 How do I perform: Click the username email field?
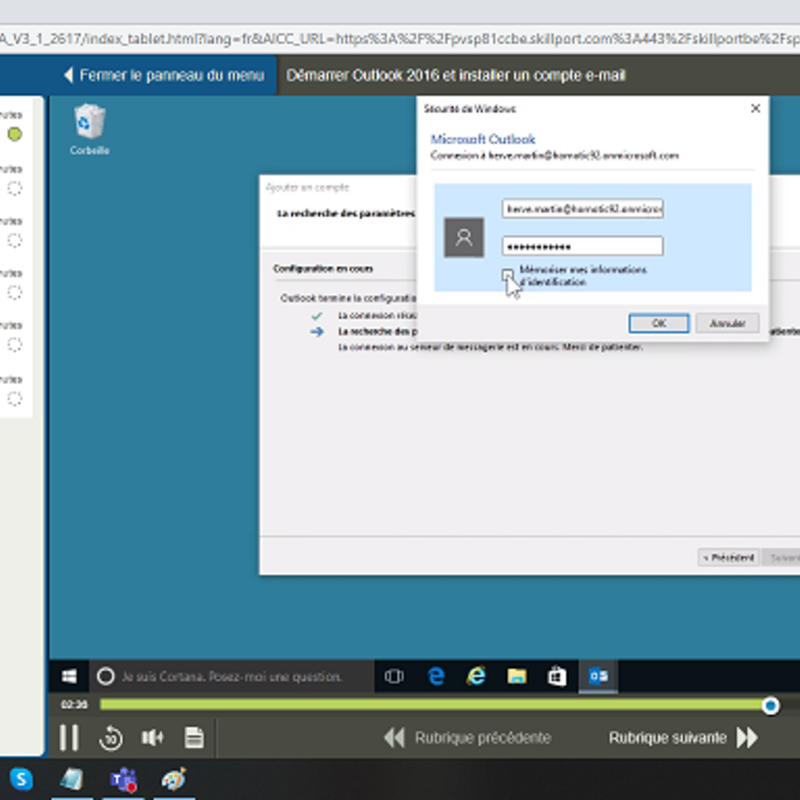(x=582, y=209)
